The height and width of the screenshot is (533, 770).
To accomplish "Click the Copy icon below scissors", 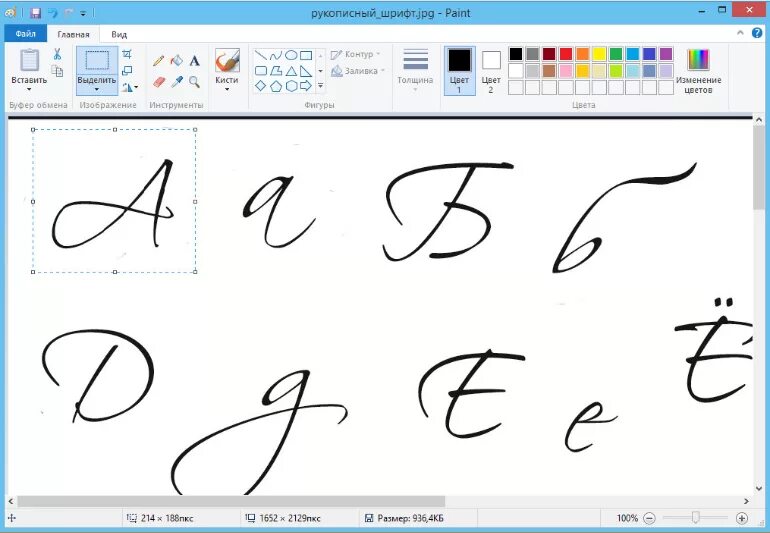I will (x=57, y=71).
